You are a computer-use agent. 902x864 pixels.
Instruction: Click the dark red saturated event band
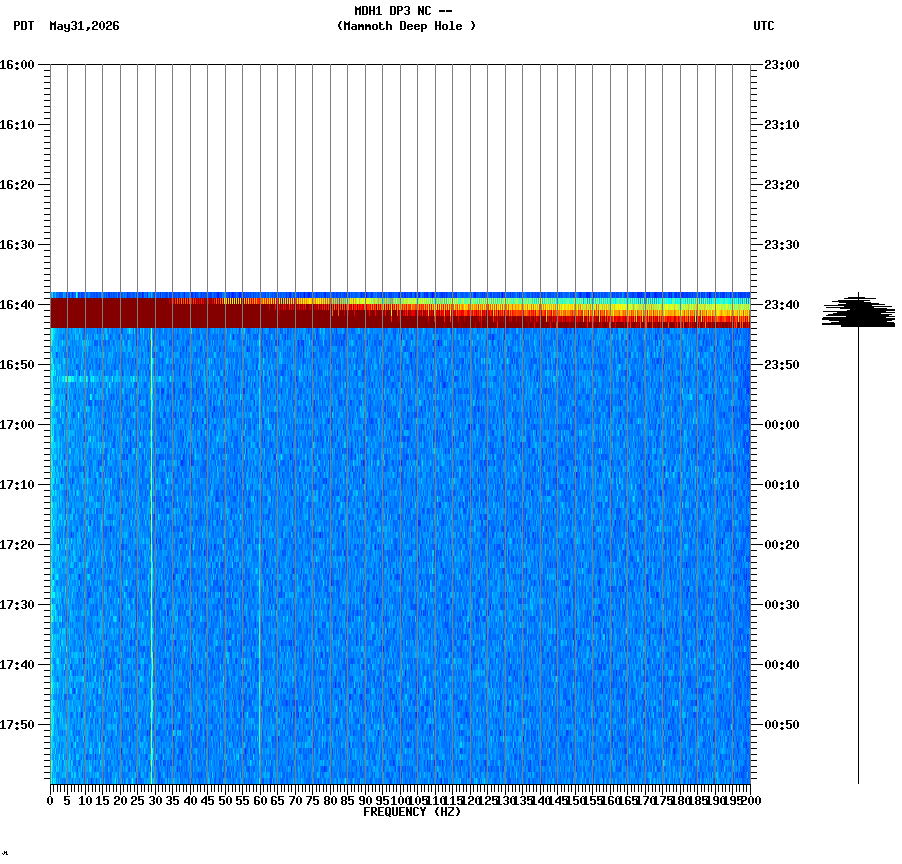point(400,313)
